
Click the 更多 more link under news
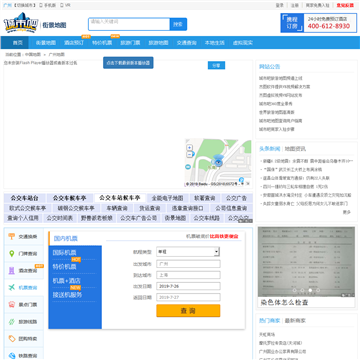click(347, 212)
